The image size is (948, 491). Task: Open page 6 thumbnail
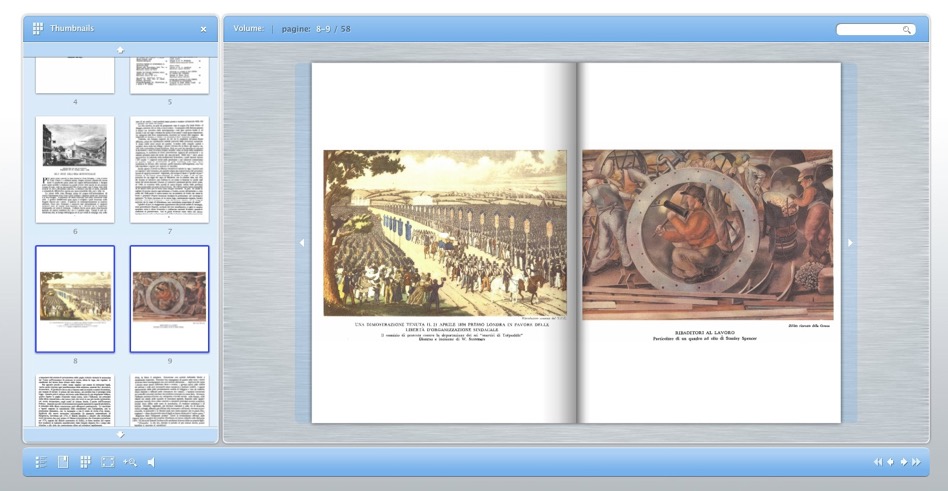[75, 170]
